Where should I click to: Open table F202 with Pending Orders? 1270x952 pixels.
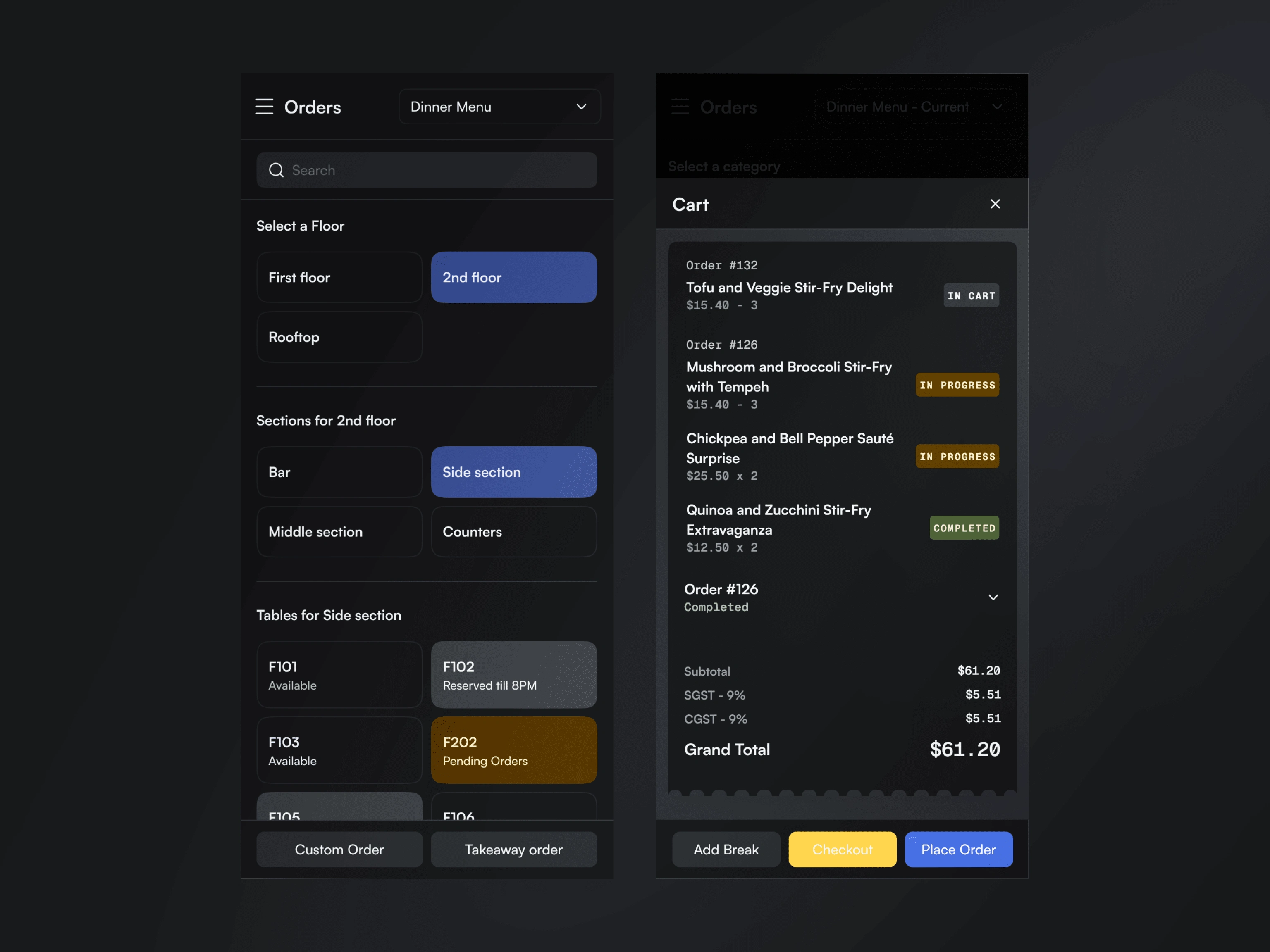(513, 750)
